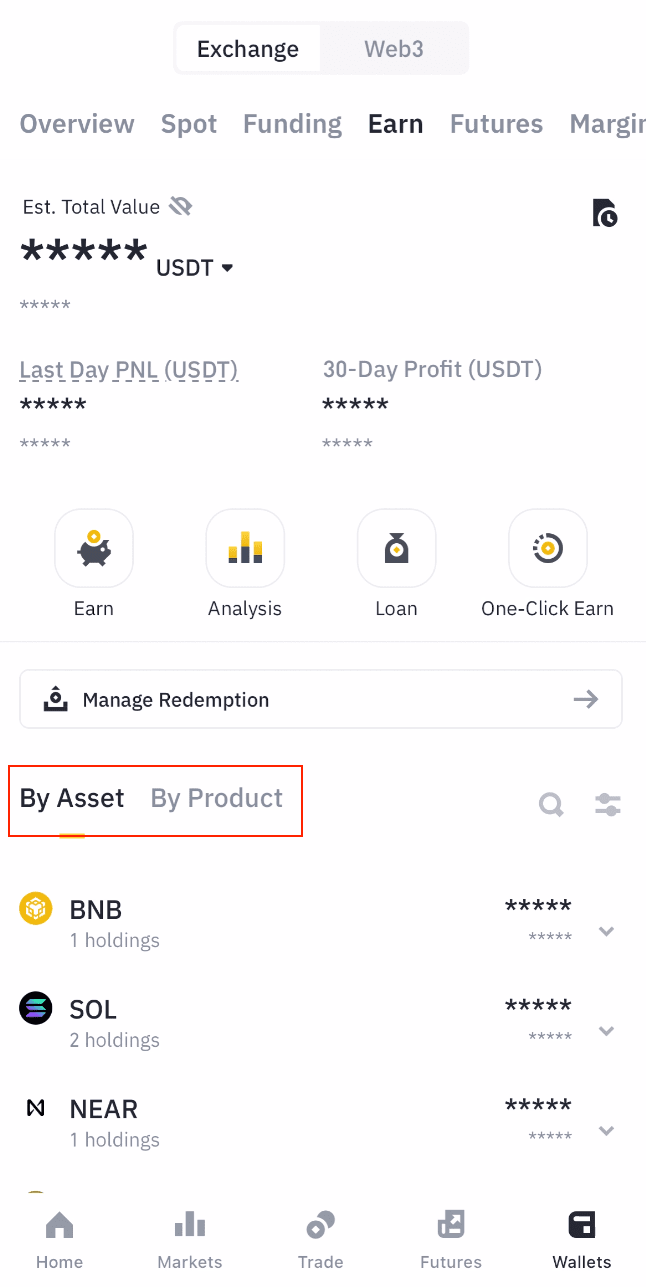Open the Loan icon

coord(396,548)
